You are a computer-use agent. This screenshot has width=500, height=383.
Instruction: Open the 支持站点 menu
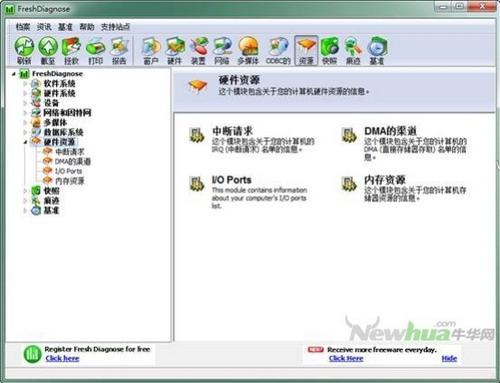[x=115, y=27]
